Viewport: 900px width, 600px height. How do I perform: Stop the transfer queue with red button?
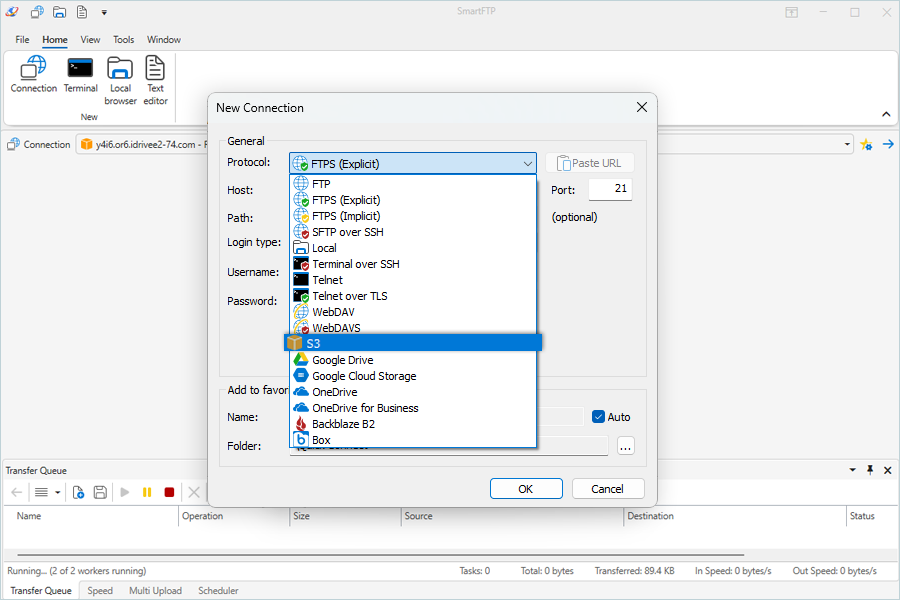pyautogui.click(x=169, y=492)
